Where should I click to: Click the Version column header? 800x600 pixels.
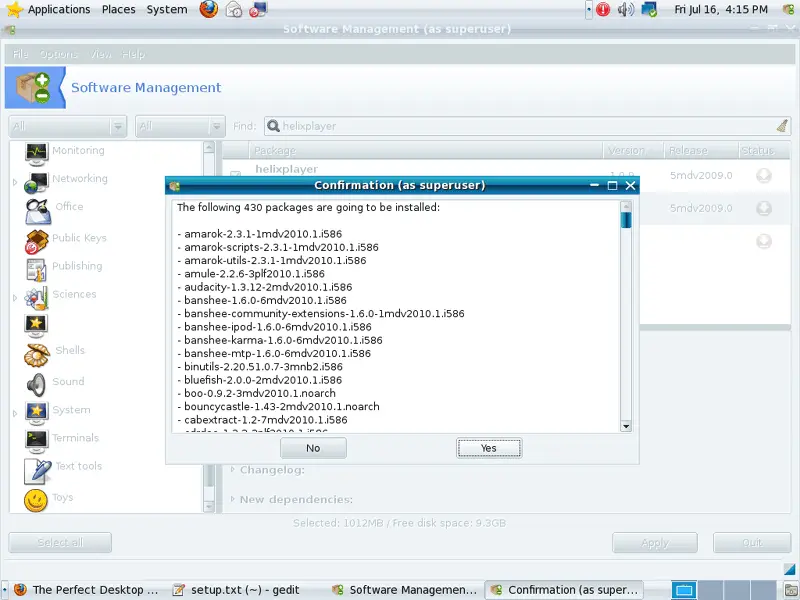pos(633,151)
